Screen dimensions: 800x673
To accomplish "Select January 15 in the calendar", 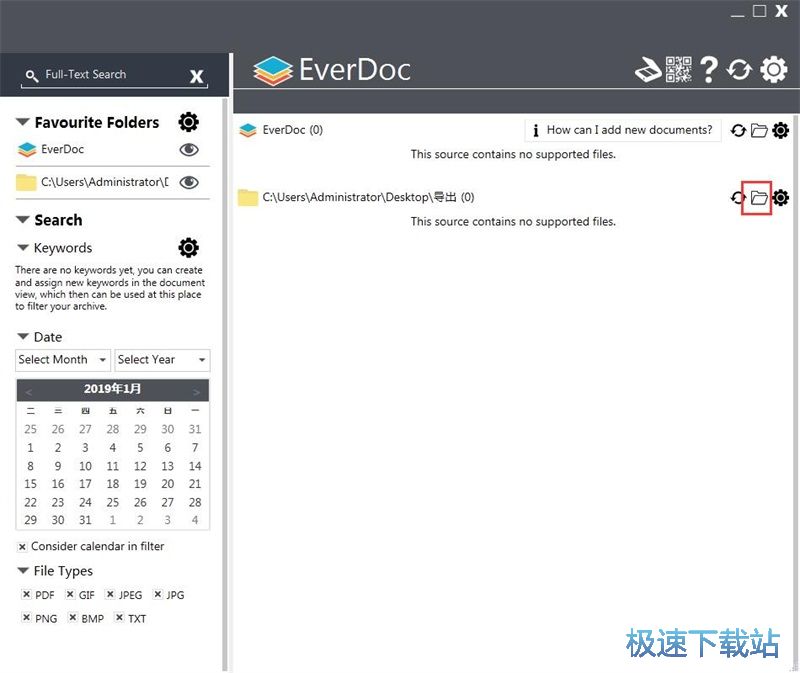I will (31, 484).
